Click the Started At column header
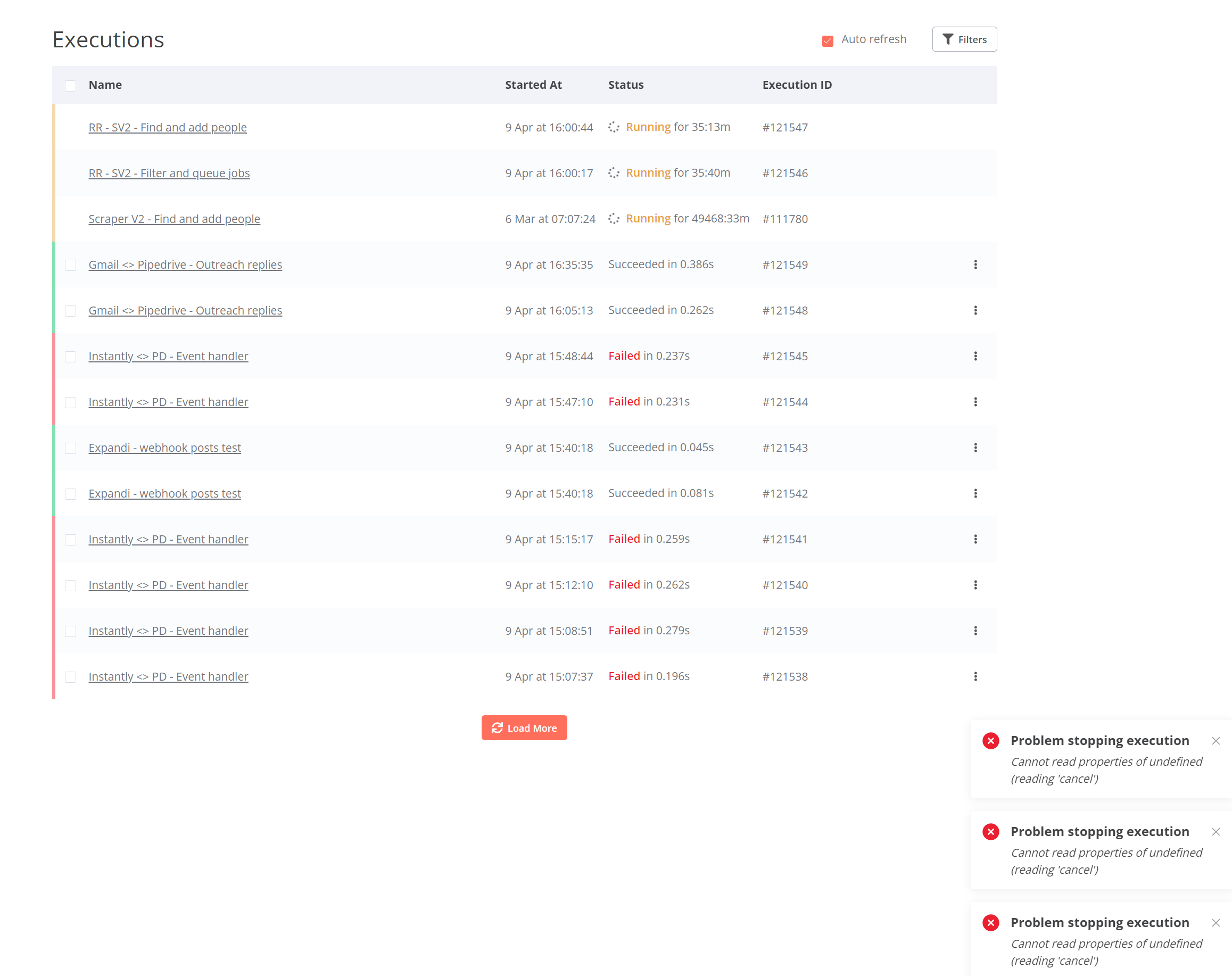The width and height of the screenshot is (1232, 976). pyautogui.click(x=533, y=85)
